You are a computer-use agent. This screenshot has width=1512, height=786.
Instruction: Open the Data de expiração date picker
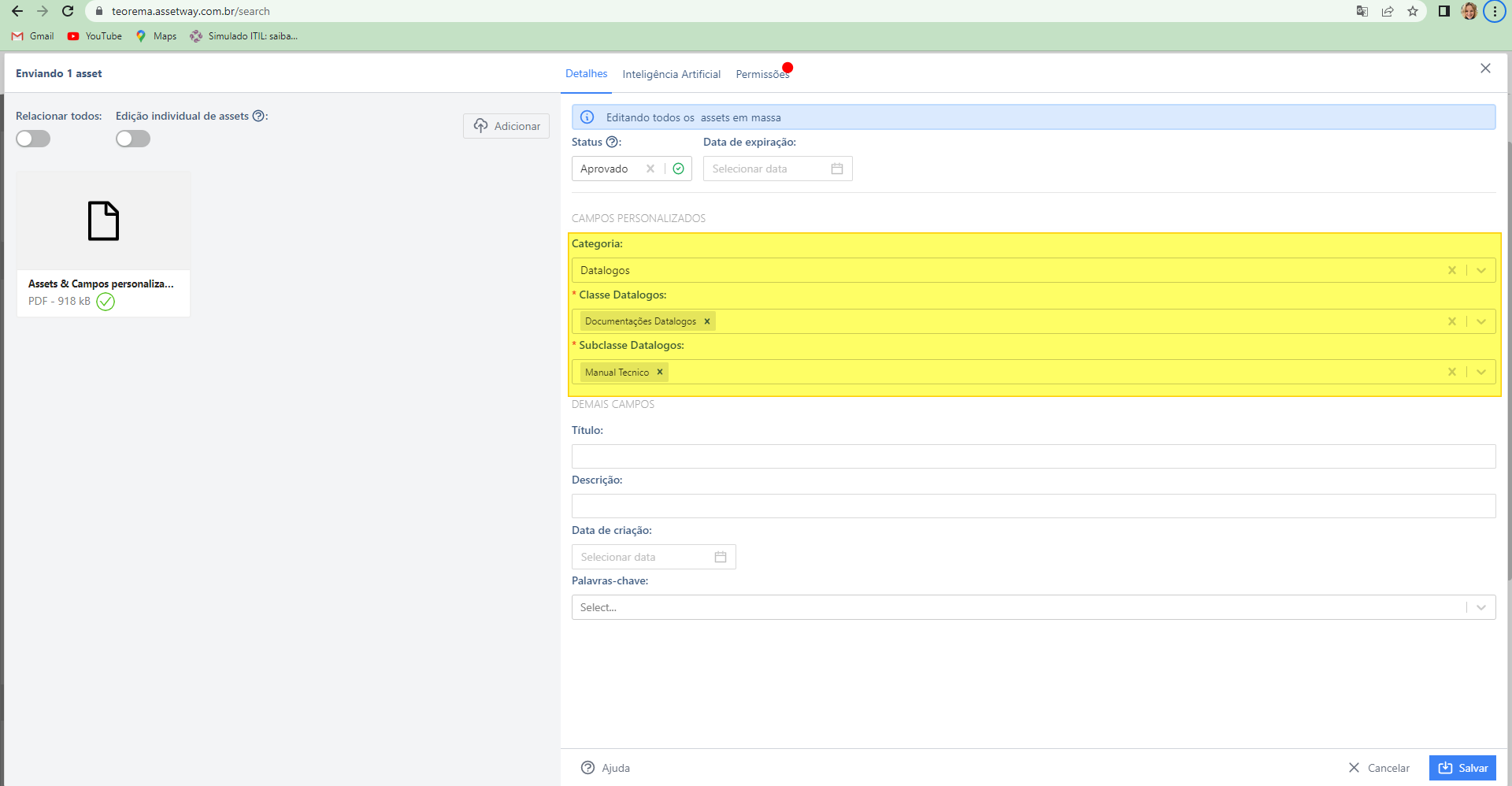(778, 169)
